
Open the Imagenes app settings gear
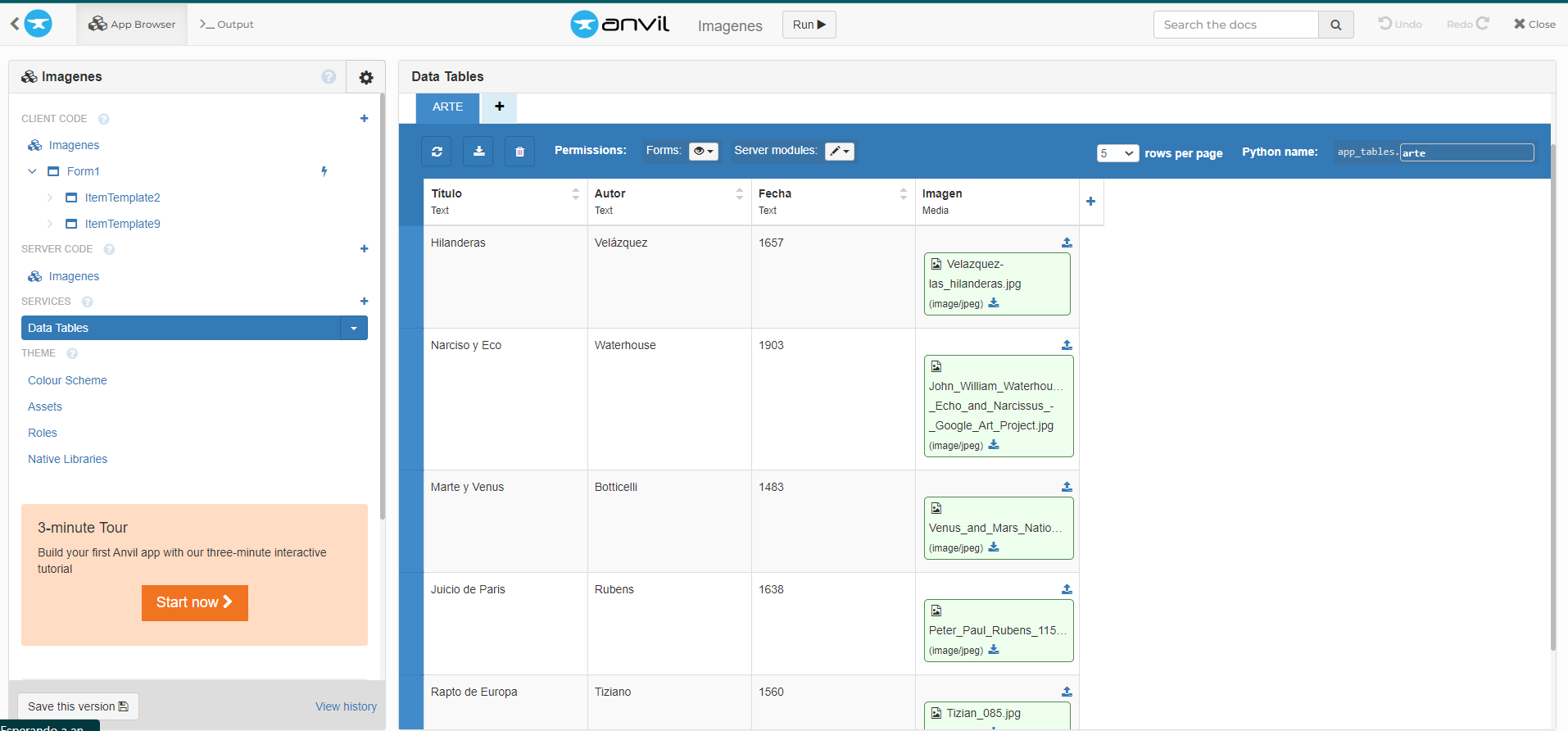pos(366,77)
